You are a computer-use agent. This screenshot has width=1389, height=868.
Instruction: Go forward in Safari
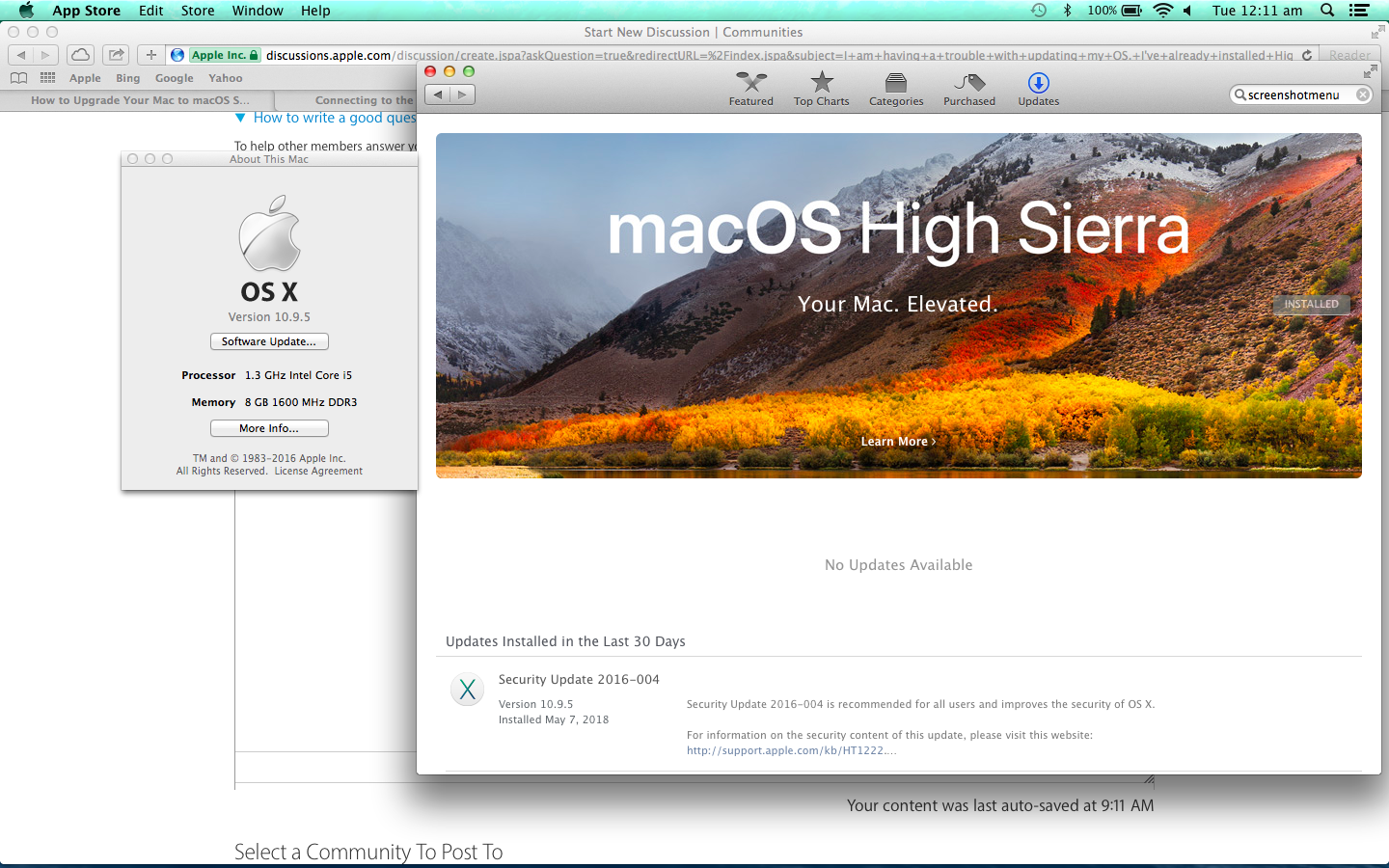[x=45, y=55]
